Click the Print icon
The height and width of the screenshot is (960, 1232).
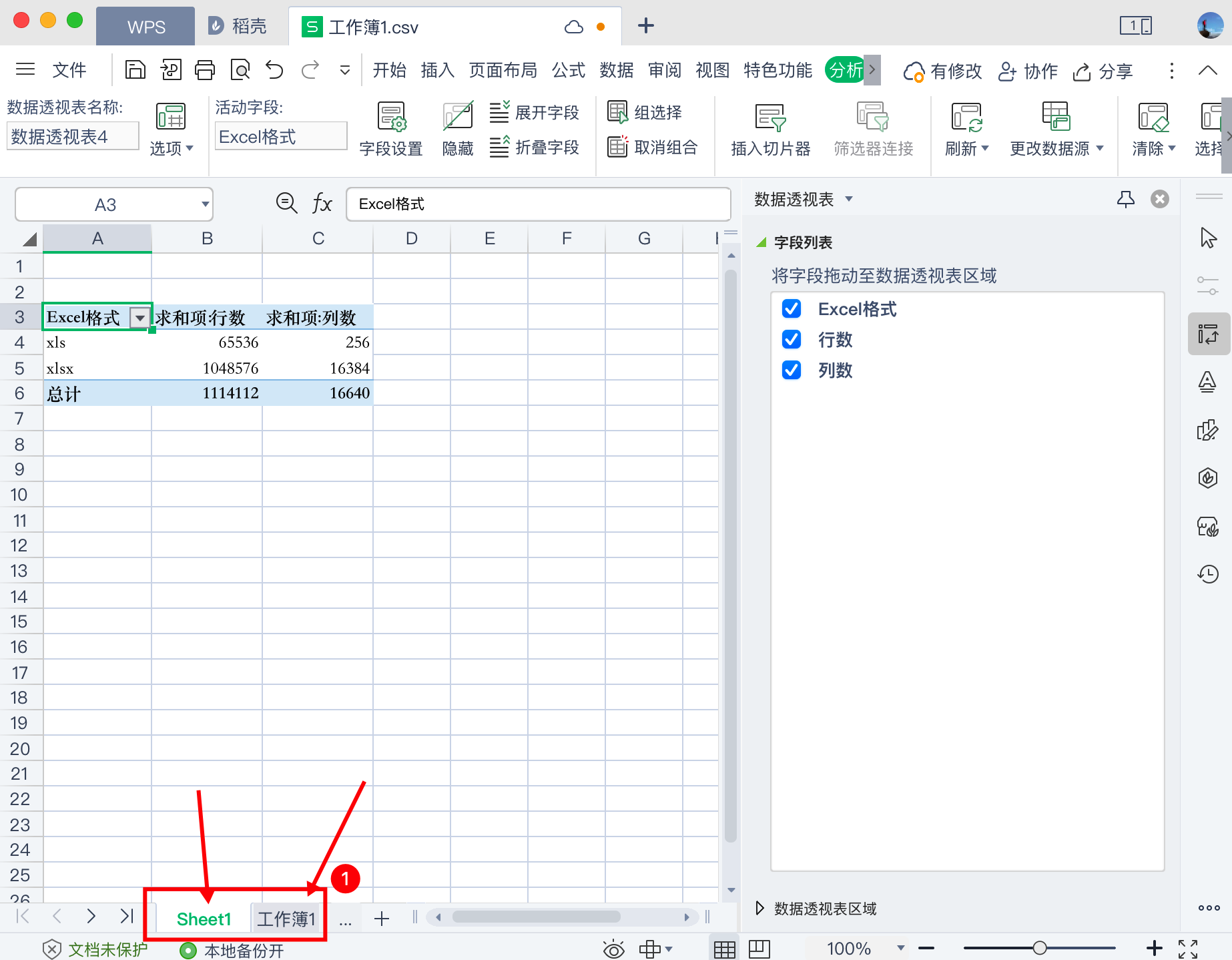pos(205,70)
